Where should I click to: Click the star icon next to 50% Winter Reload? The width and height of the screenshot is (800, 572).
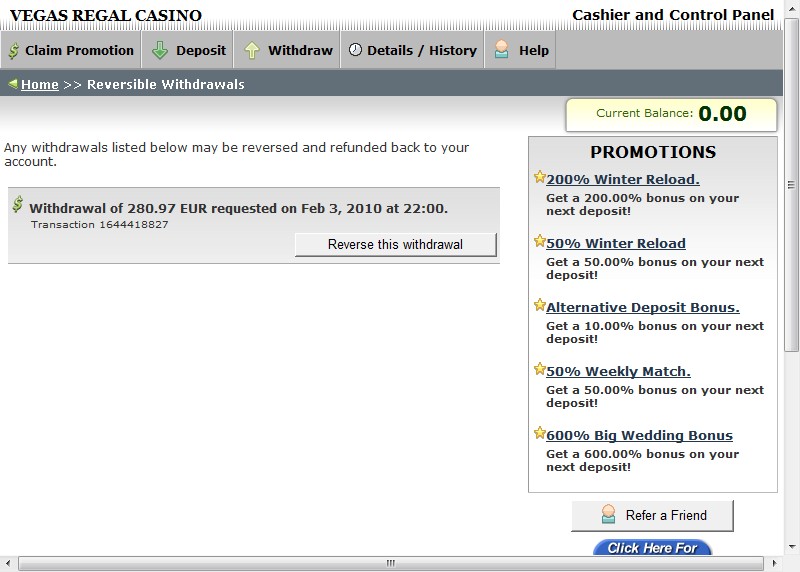click(x=539, y=241)
